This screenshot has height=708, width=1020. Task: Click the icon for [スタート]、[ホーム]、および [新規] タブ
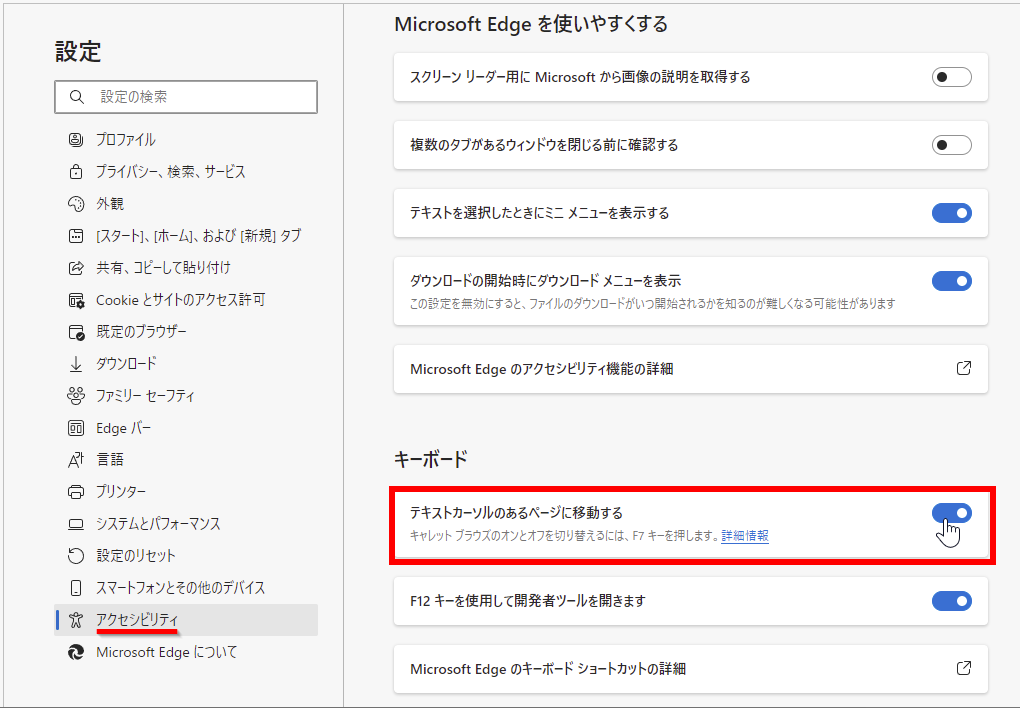[76, 236]
